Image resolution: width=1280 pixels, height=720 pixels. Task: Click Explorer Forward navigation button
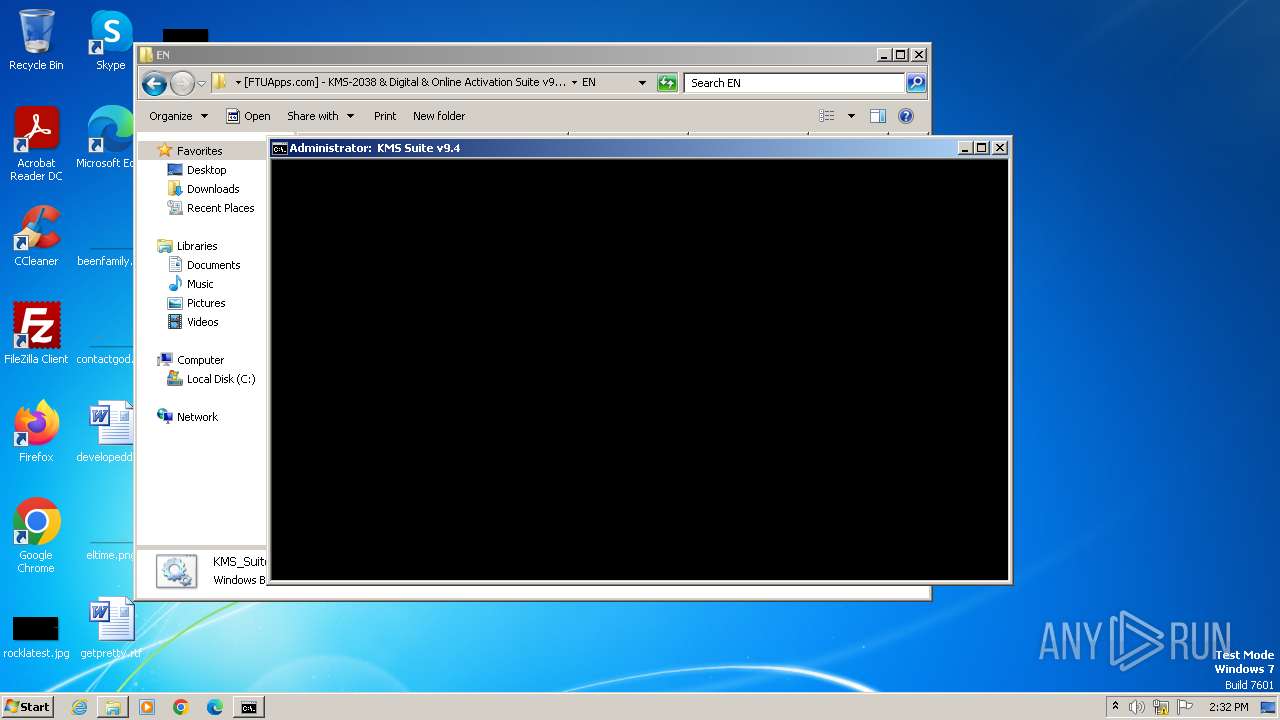[182, 83]
